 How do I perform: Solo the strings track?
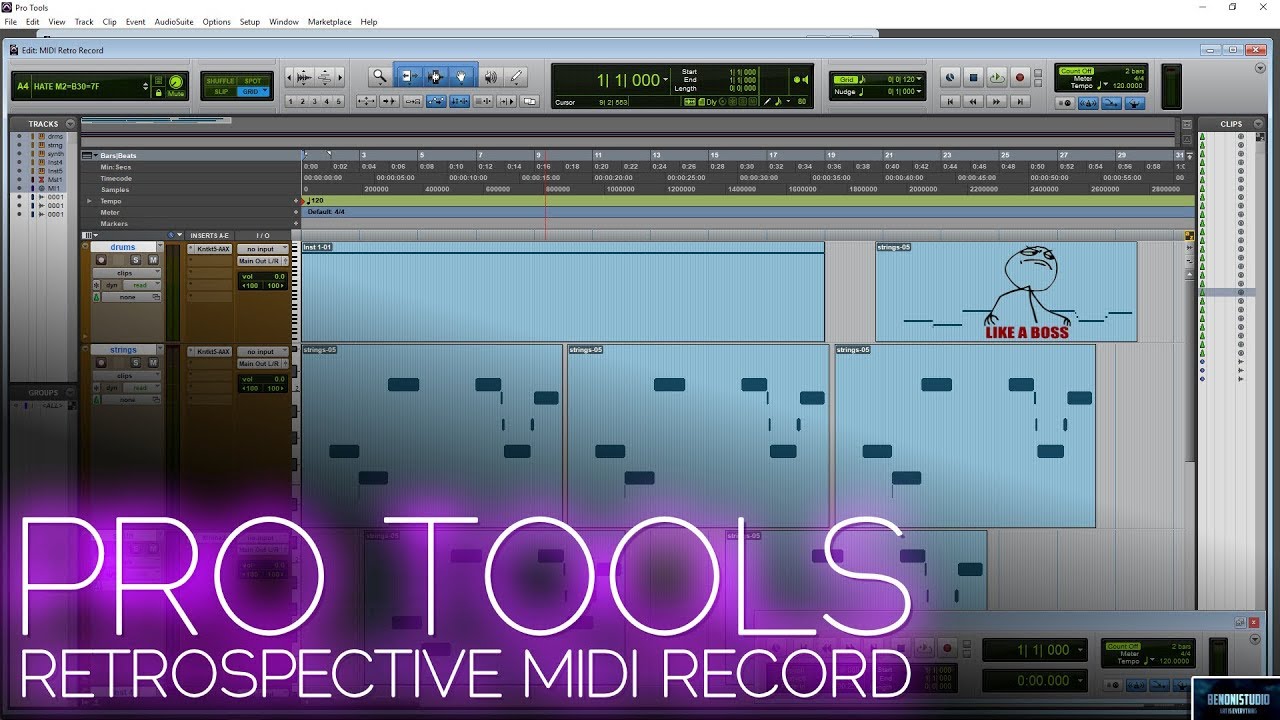pyautogui.click(x=136, y=363)
